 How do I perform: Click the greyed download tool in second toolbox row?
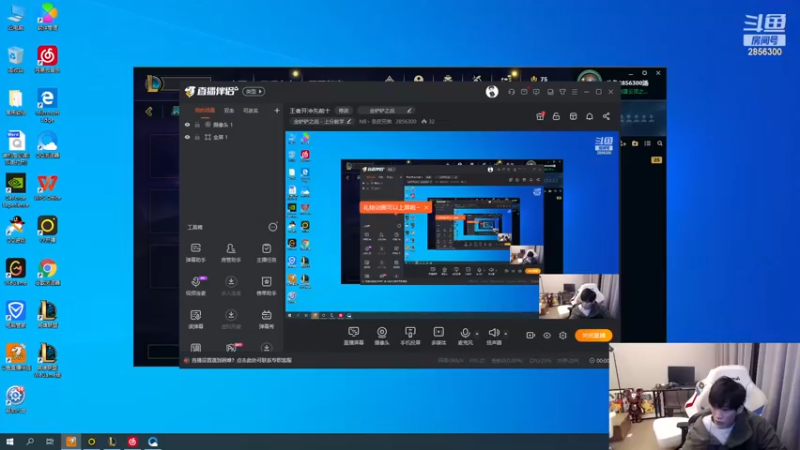pyautogui.click(x=231, y=286)
